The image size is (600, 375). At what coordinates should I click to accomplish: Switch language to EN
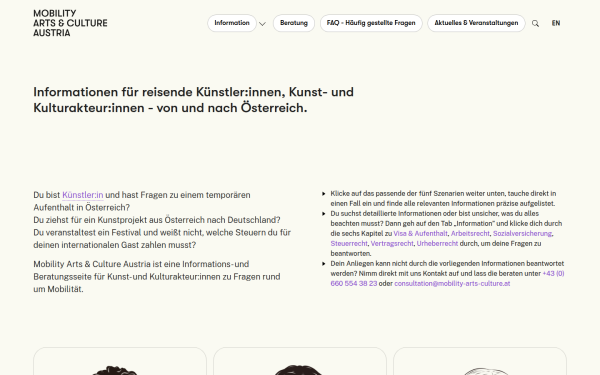tap(556, 23)
